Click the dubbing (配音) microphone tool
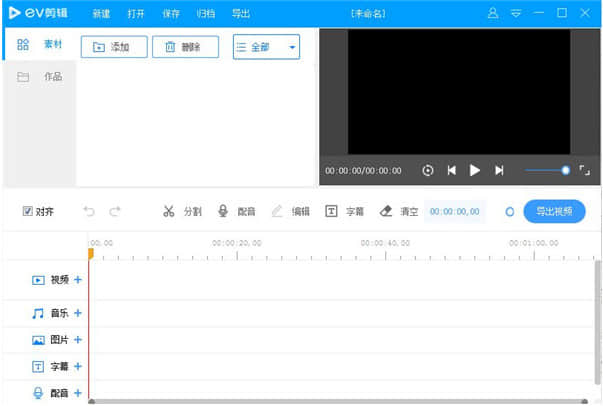The width and height of the screenshot is (603, 406). 237,212
